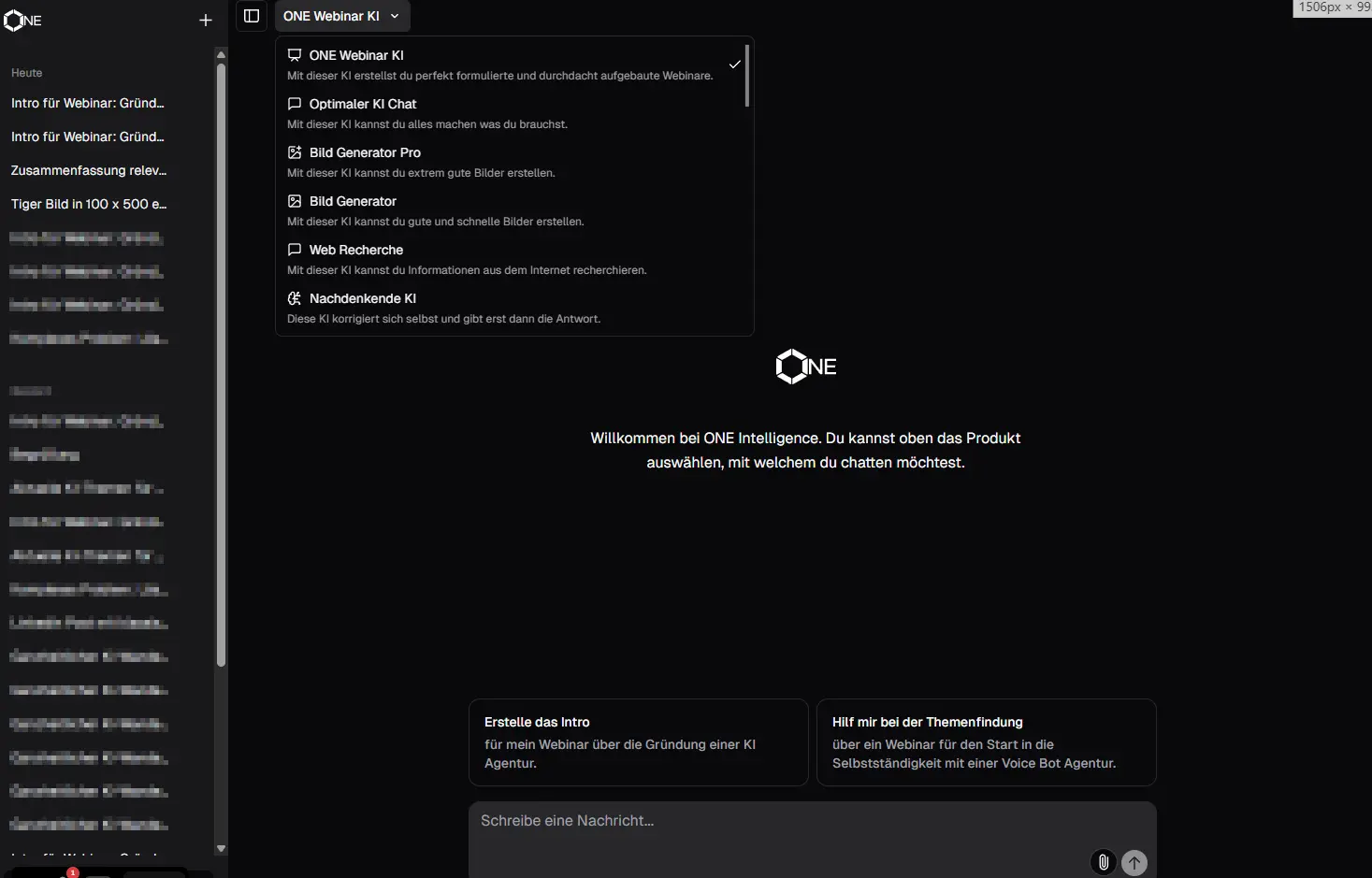Choose Optimaler KI Chat option
Image resolution: width=1372 pixels, height=878 pixels.
click(363, 104)
